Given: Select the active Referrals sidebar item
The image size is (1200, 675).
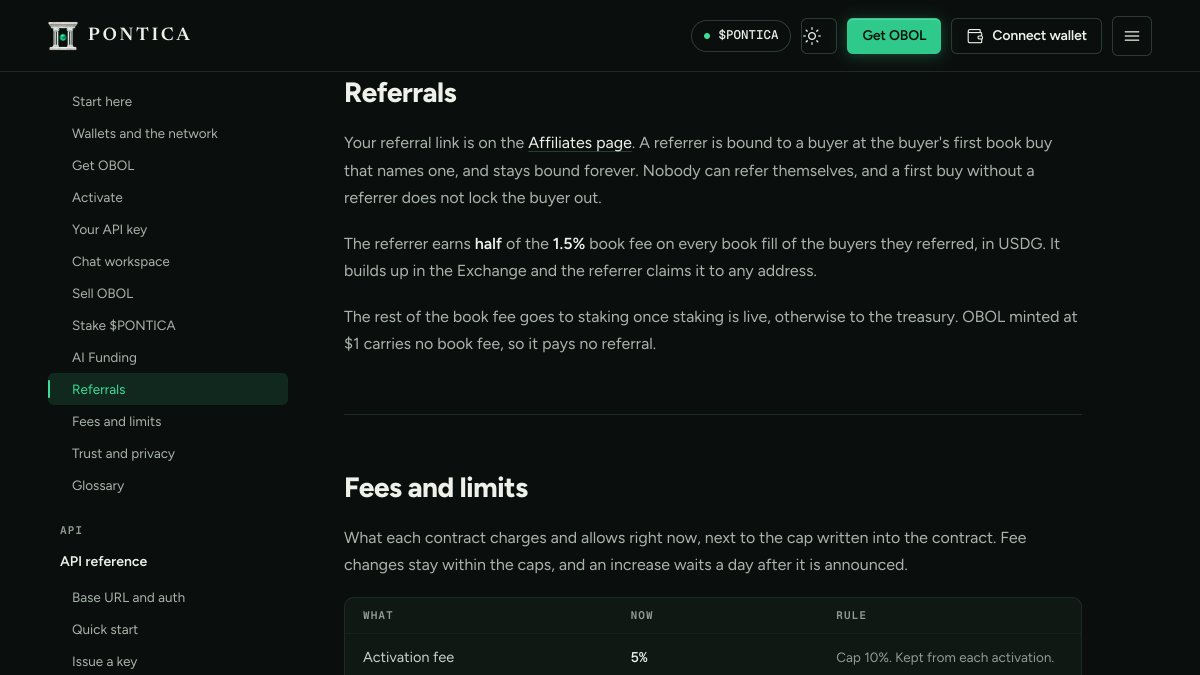Looking at the screenshot, I should click(x=168, y=389).
